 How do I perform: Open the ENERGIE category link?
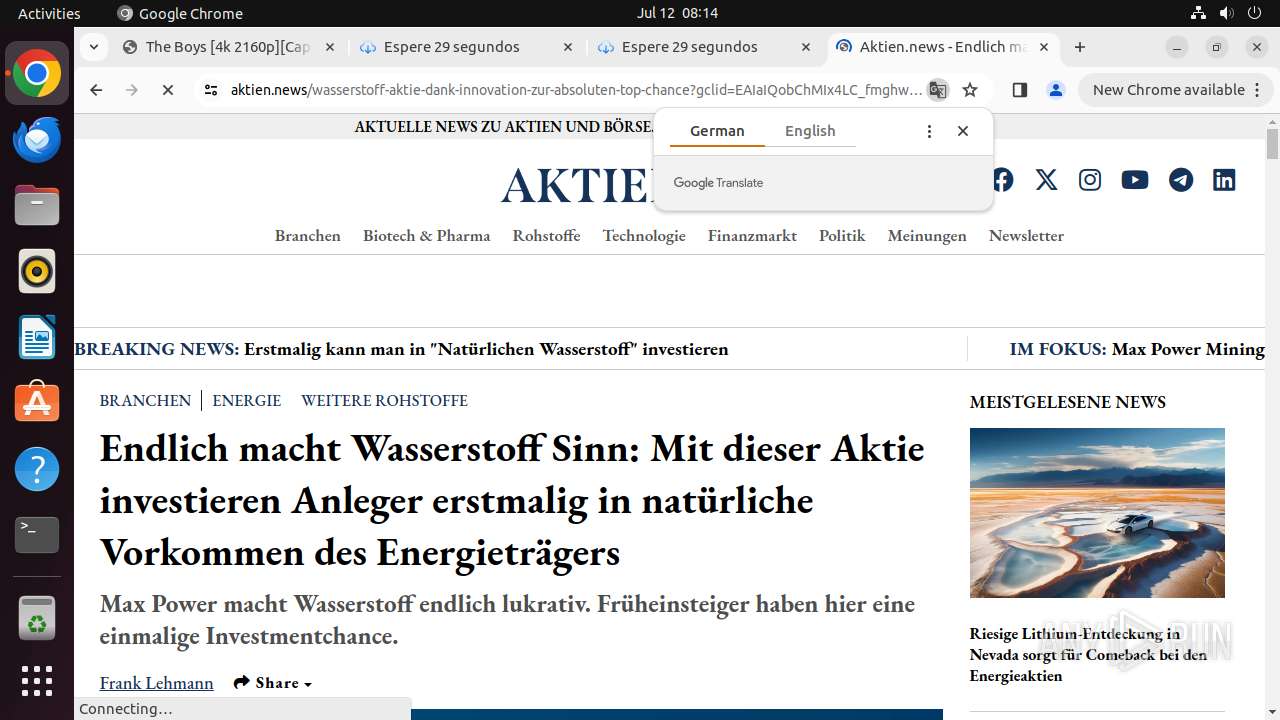point(247,400)
